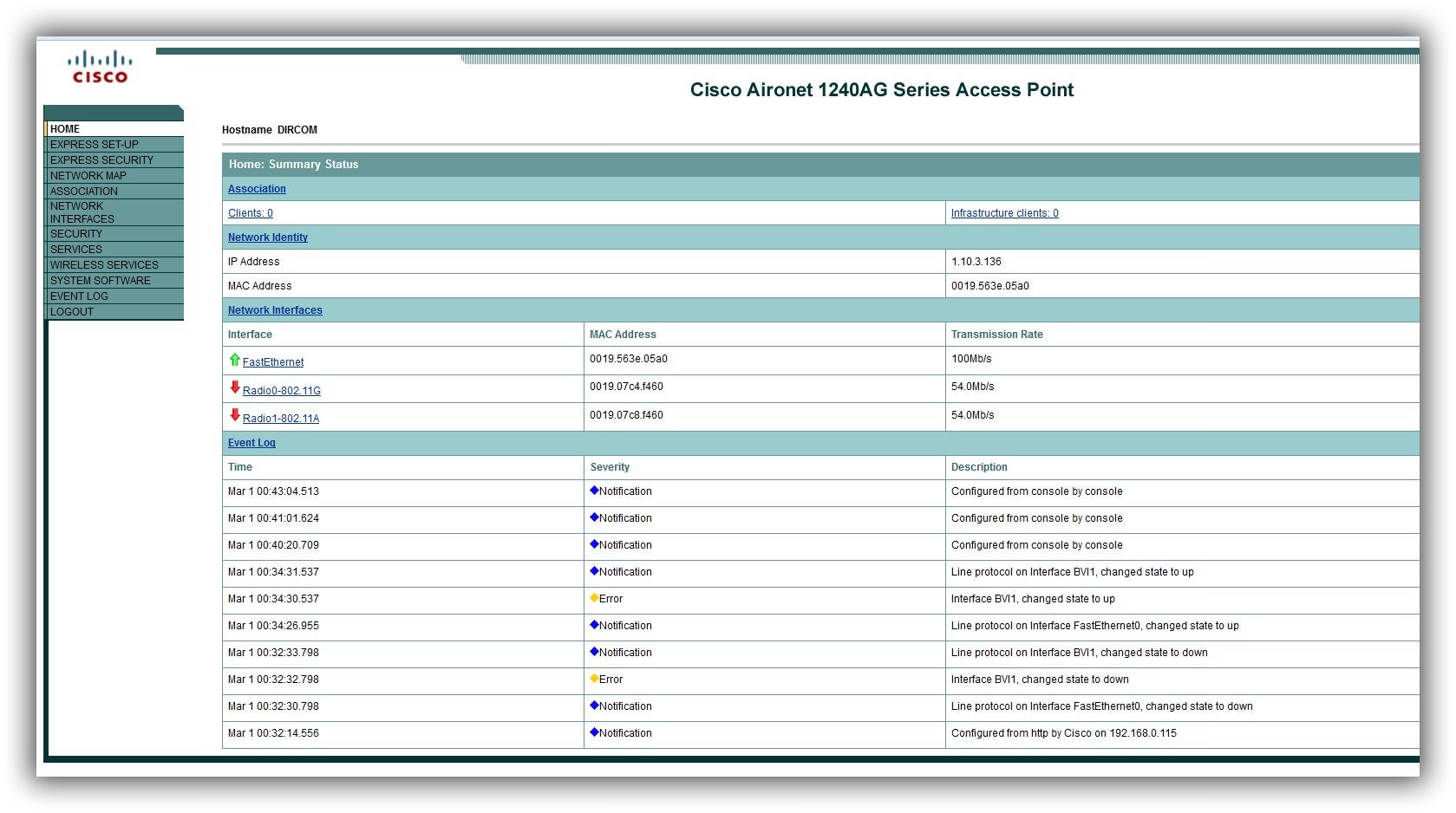Open the Radio1-802.11A interface link
The height and width of the screenshot is (813, 1456).
pos(281,419)
